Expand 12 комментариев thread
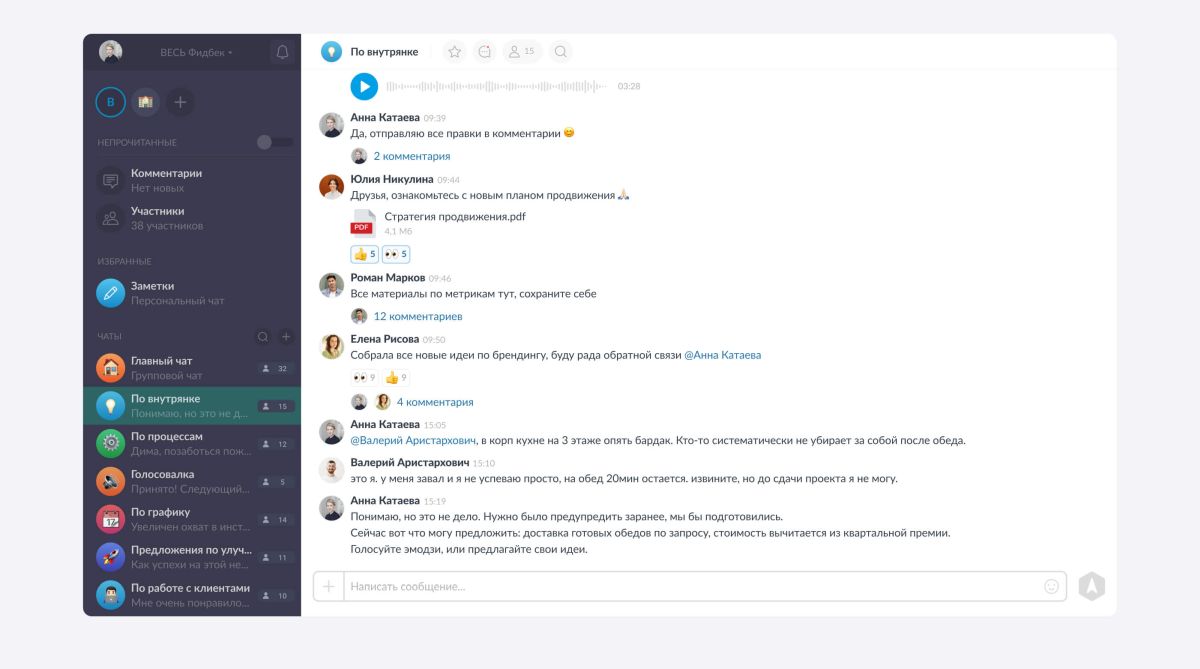Screen dimensions: 1200x669 pos(418,316)
